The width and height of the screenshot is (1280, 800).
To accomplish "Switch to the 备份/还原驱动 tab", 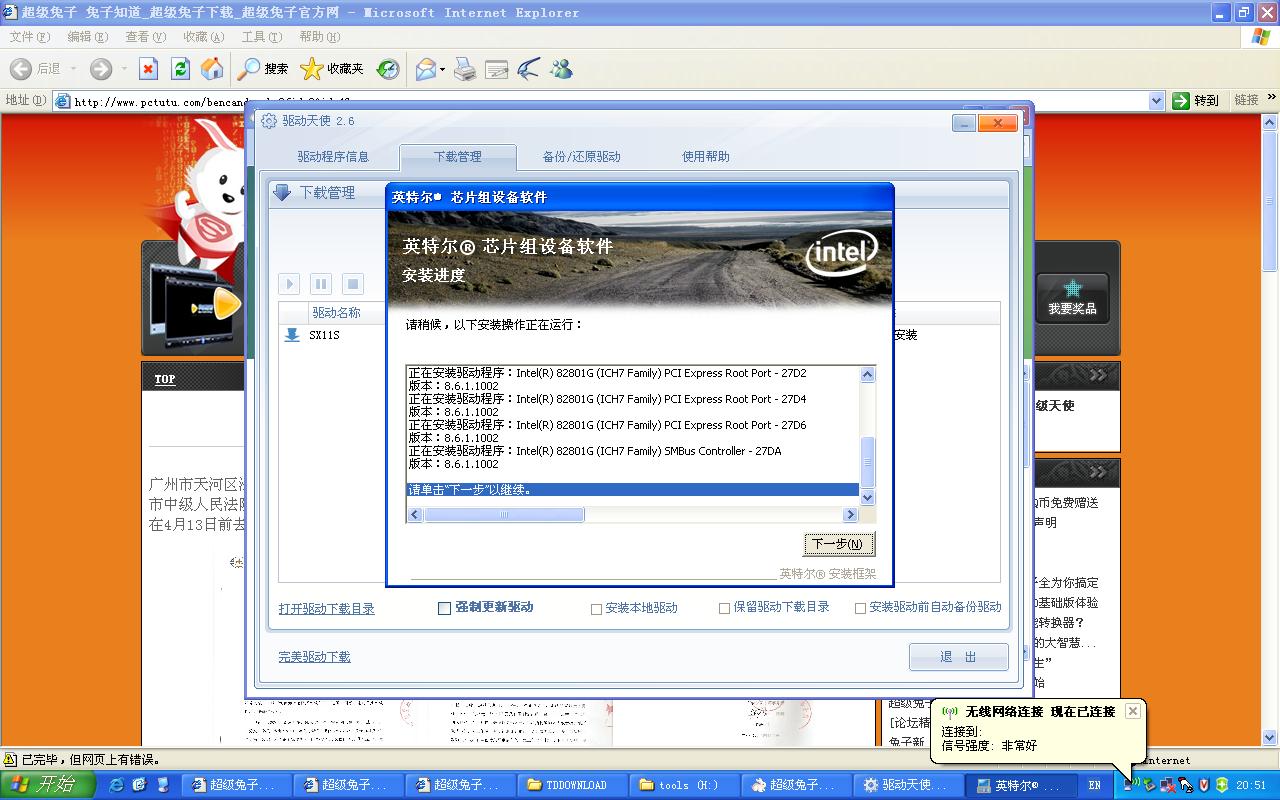I will (x=581, y=157).
